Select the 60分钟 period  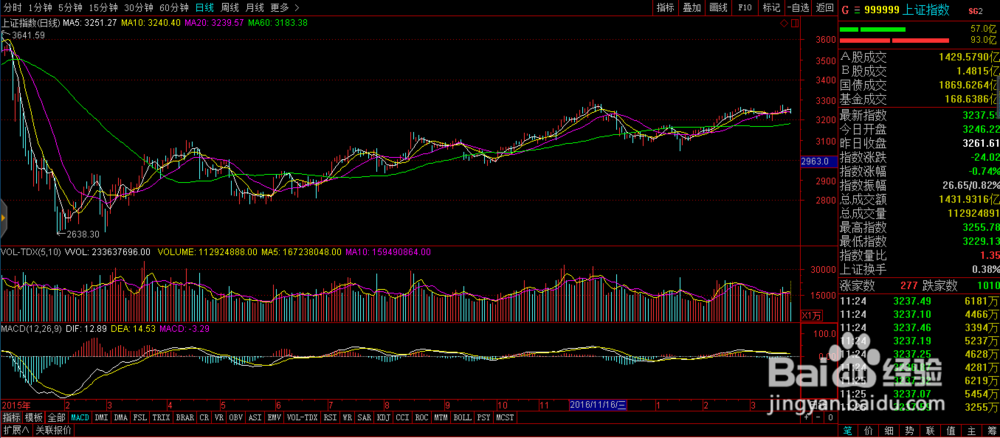(x=173, y=8)
